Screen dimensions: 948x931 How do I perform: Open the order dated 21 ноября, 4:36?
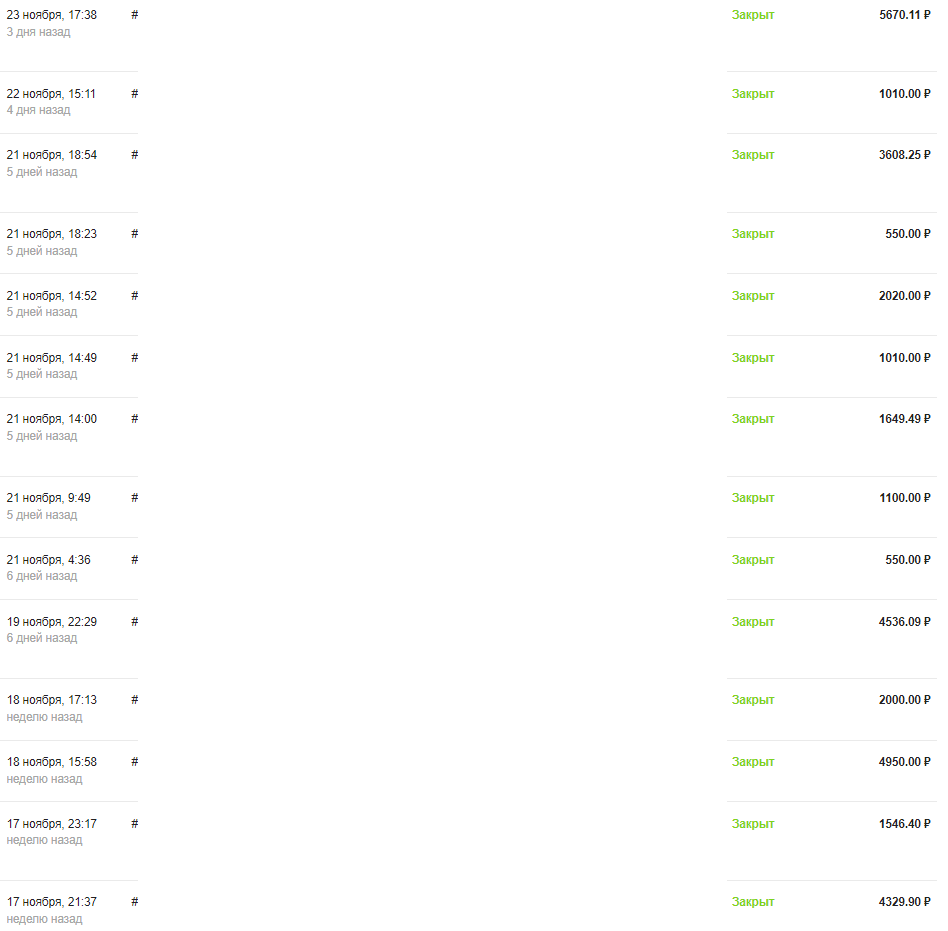click(x=48, y=560)
